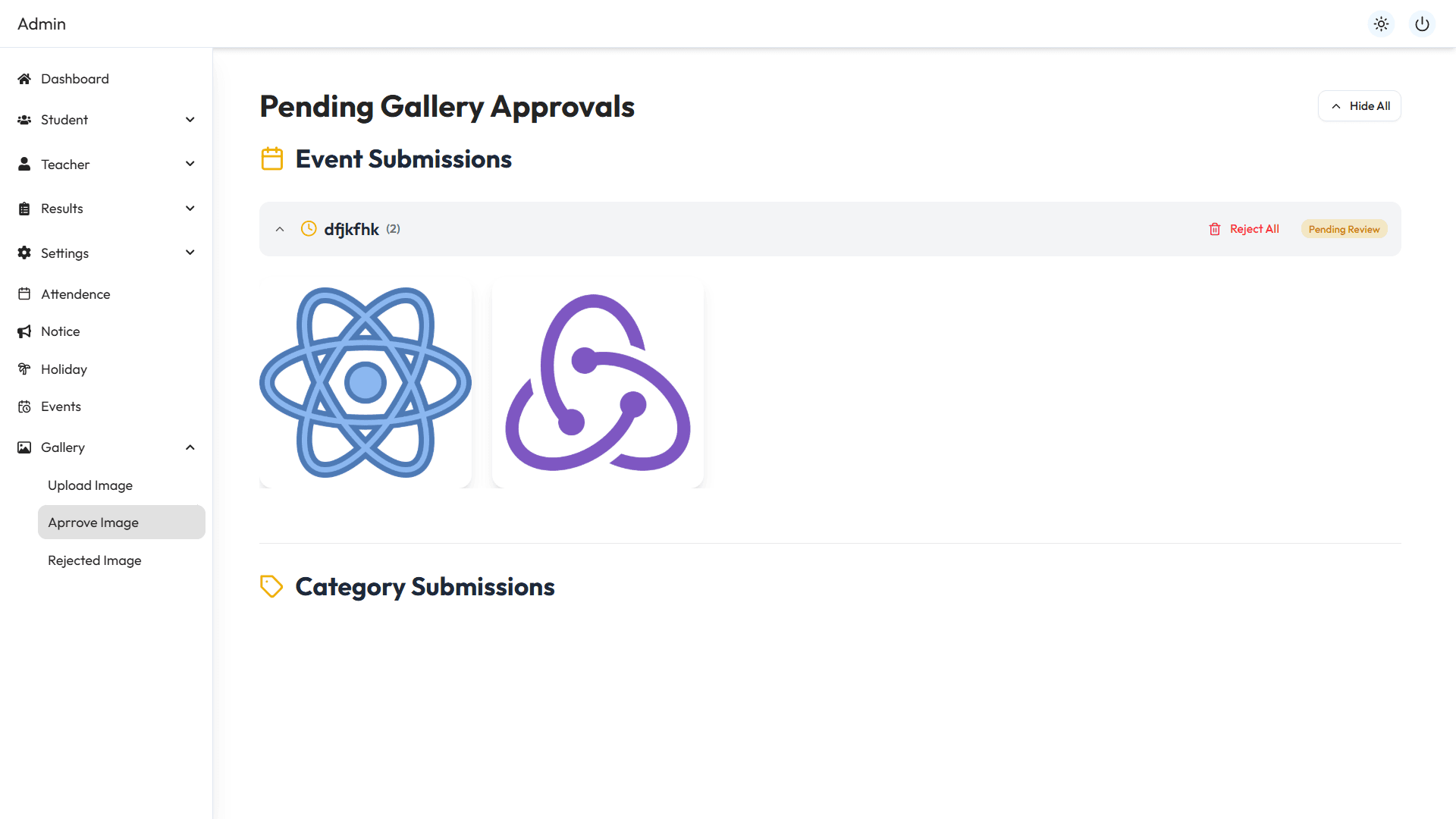1456x819 pixels.
Task: Expand the Results menu chevron
Action: click(190, 209)
